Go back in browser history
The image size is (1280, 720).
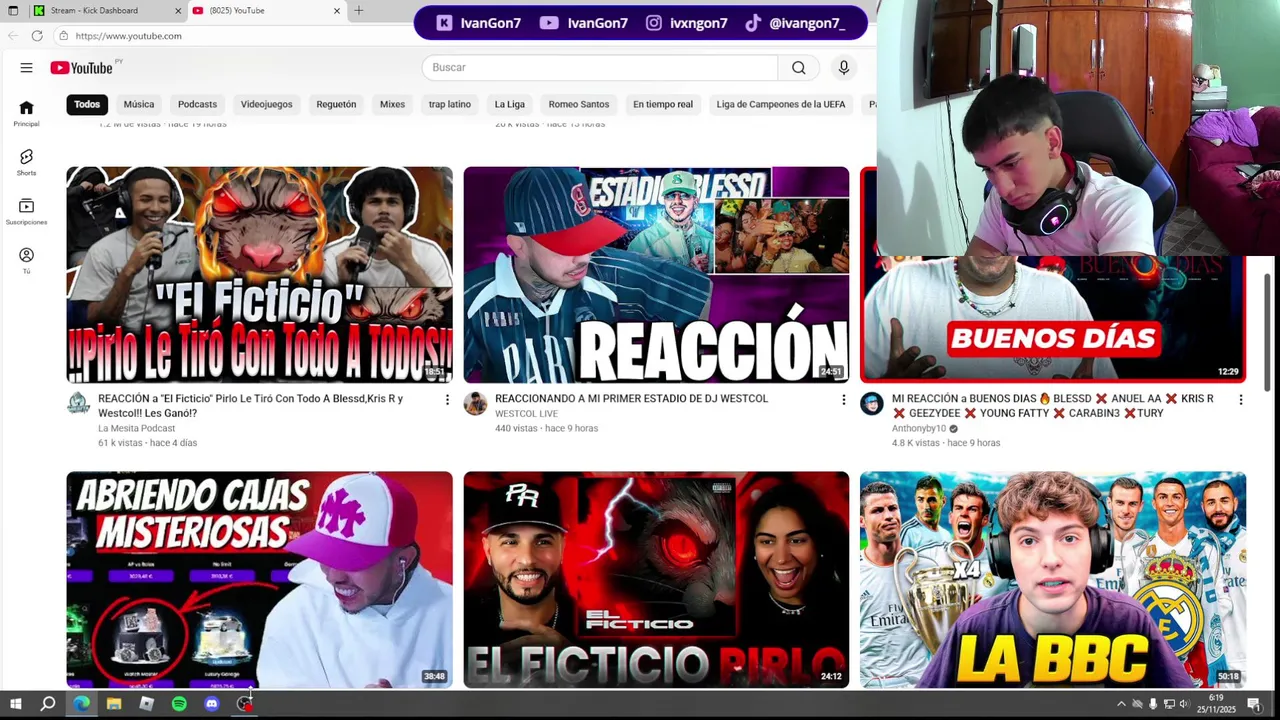tap(12, 36)
